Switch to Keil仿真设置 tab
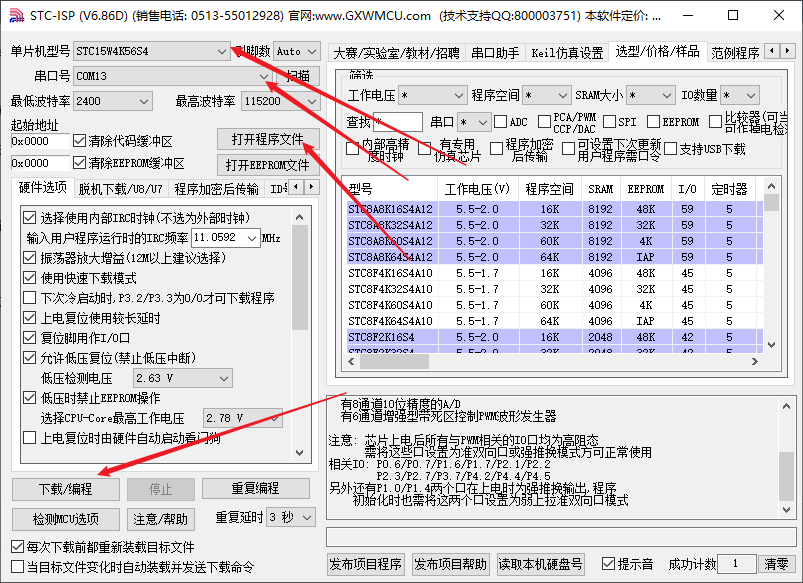 click(567, 52)
